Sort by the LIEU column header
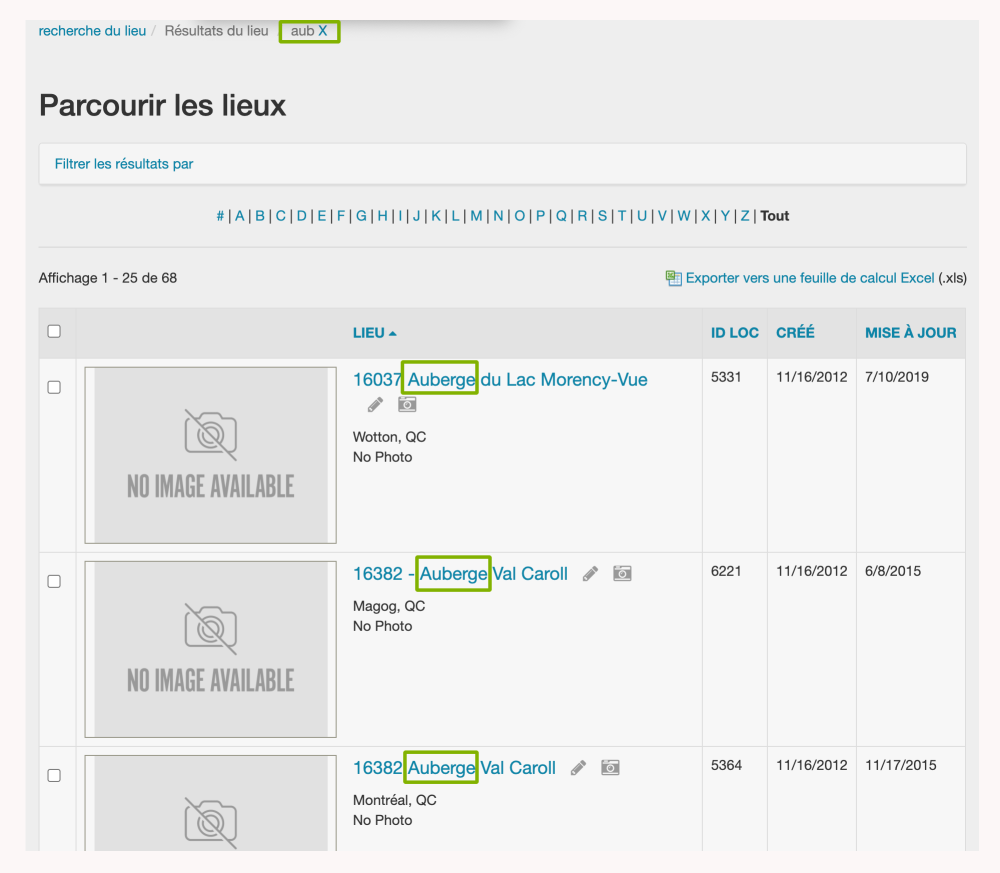The width and height of the screenshot is (1000, 873). [374, 333]
